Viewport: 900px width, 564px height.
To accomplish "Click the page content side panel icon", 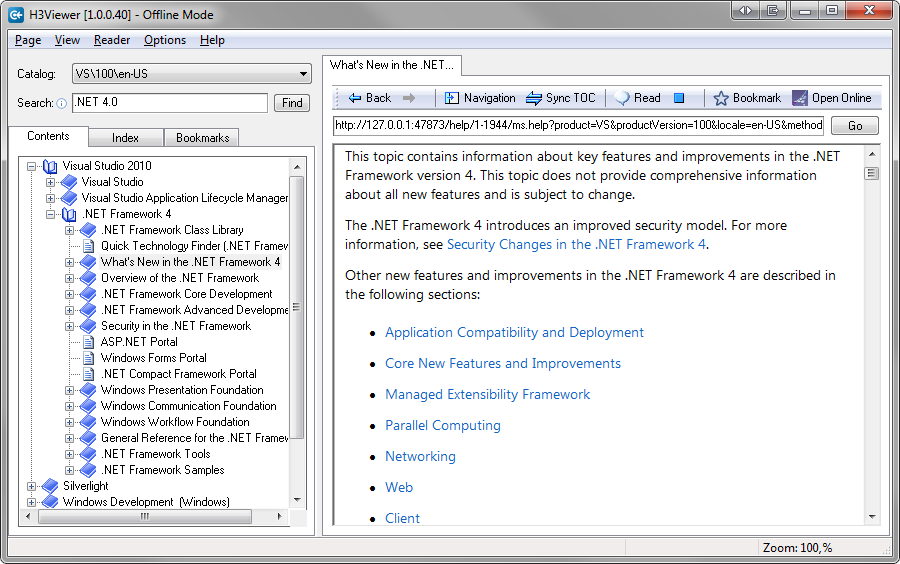I will point(871,173).
